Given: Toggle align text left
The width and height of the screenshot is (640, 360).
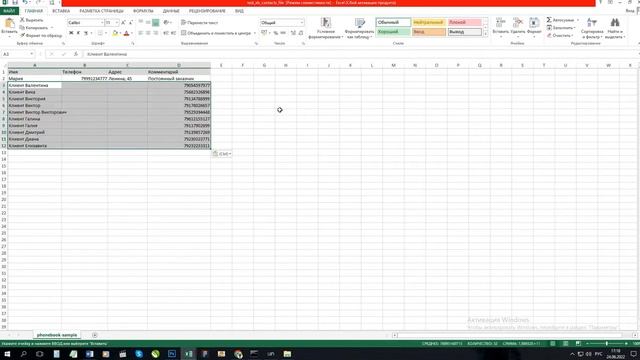Looking at the screenshot, I should [140, 33].
